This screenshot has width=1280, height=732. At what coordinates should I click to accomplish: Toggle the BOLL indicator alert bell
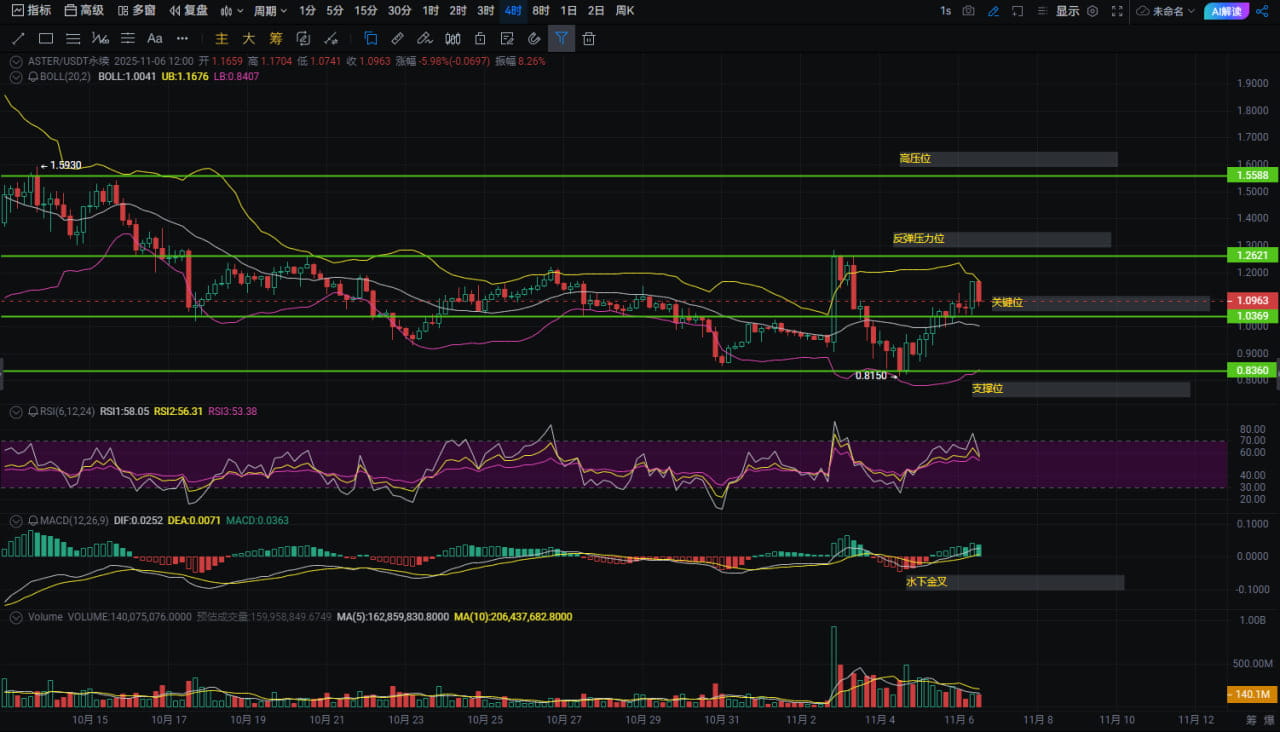(x=33, y=76)
